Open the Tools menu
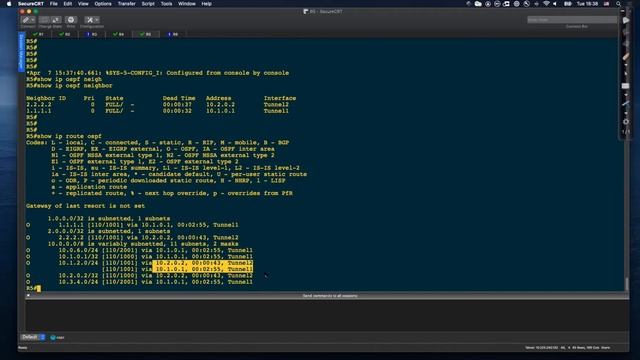640x360 pixels. 166,4
